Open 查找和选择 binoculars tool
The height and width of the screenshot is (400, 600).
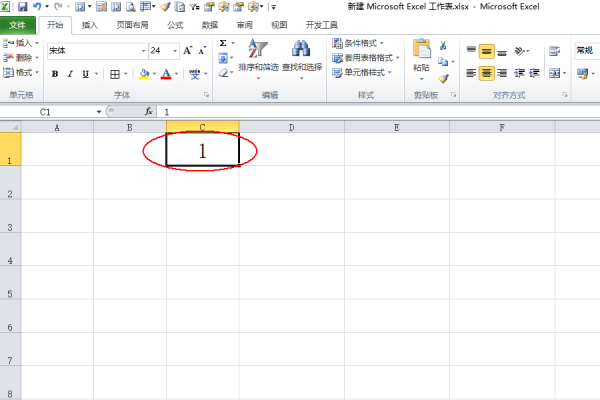pos(302,57)
